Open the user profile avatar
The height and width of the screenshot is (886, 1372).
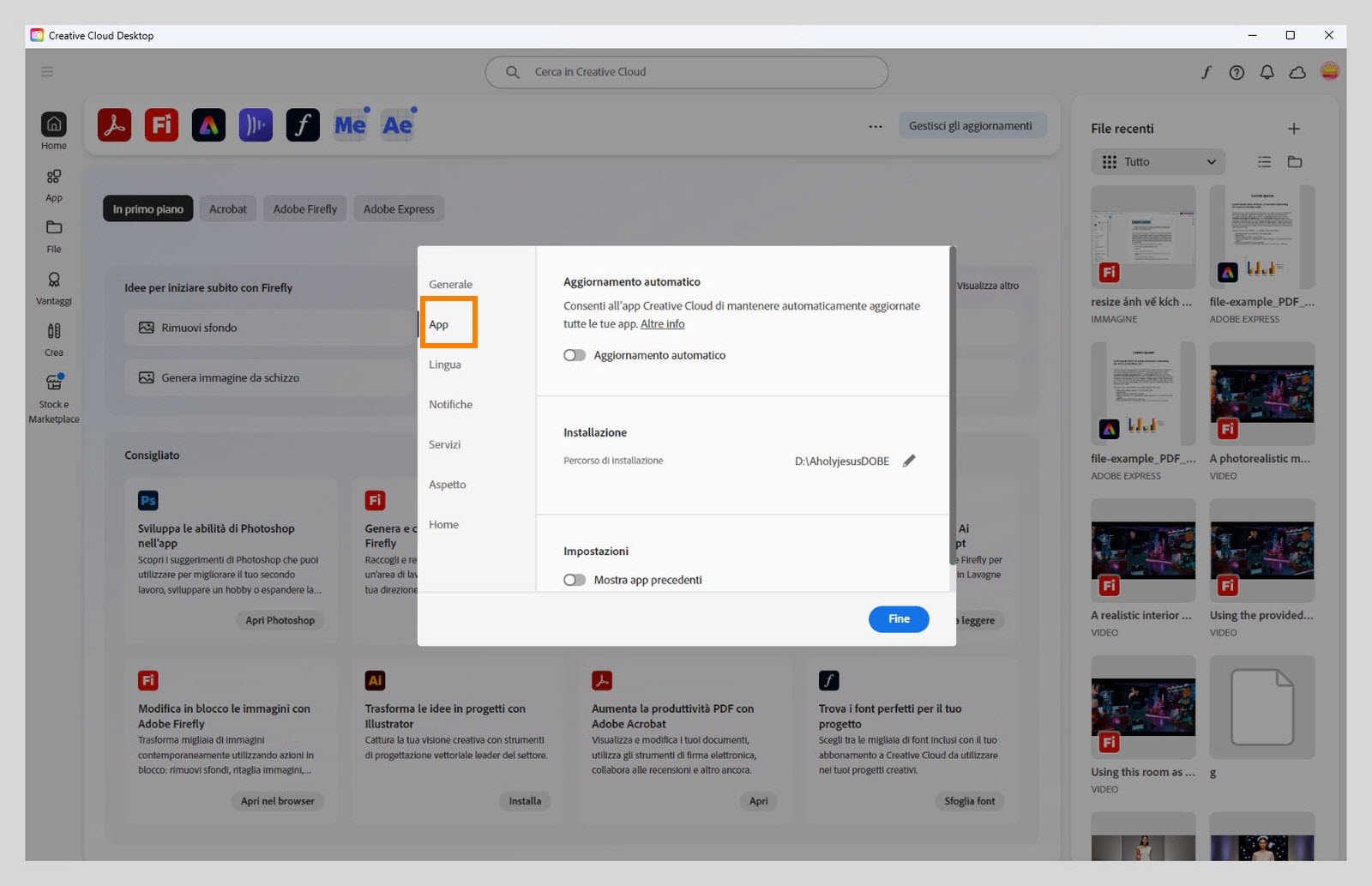(x=1330, y=71)
